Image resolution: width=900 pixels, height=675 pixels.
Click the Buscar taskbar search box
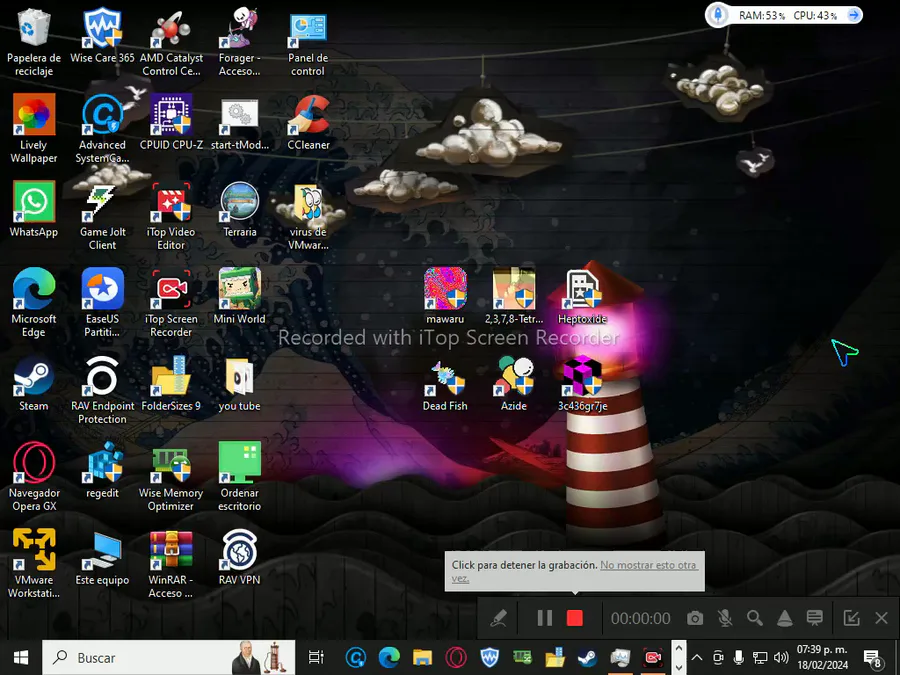click(x=169, y=658)
